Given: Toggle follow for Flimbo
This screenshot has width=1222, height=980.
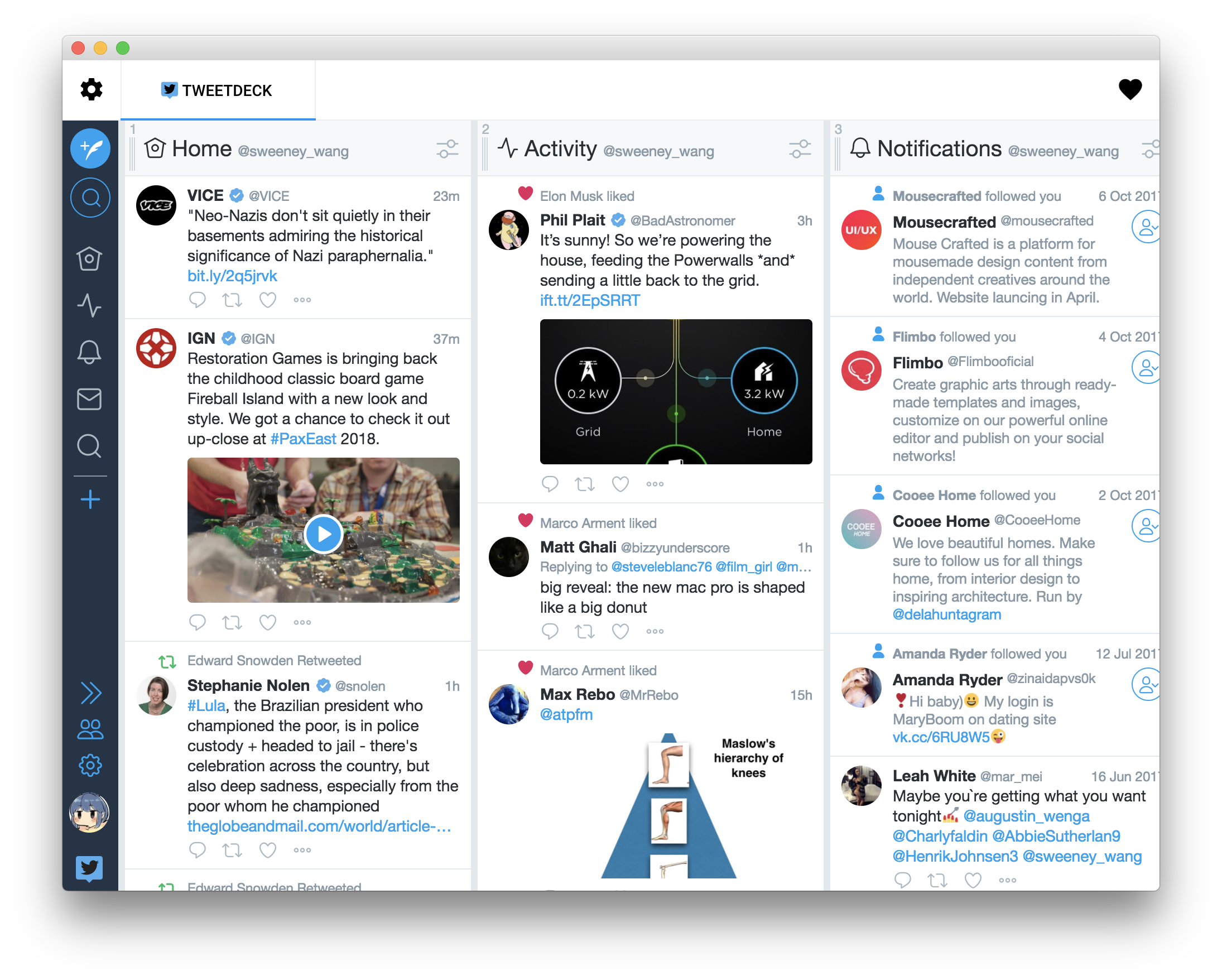Looking at the screenshot, I should (x=1146, y=367).
